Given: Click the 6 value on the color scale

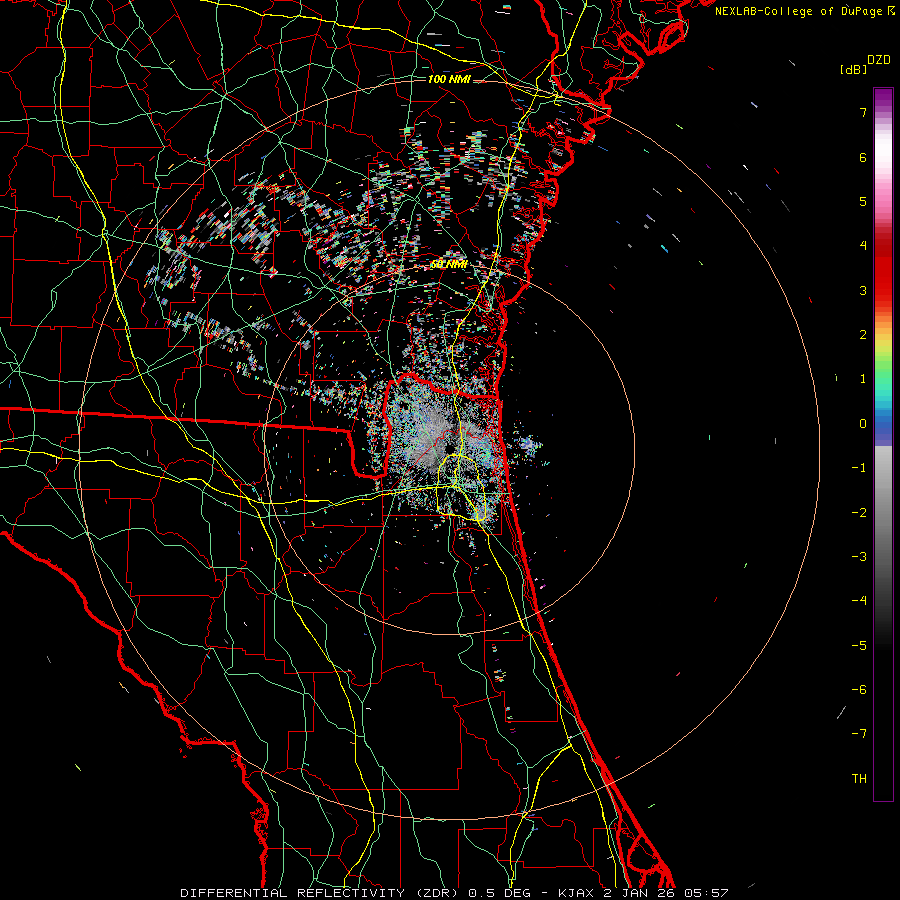Looking at the screenshot, I should coord(863,157).
